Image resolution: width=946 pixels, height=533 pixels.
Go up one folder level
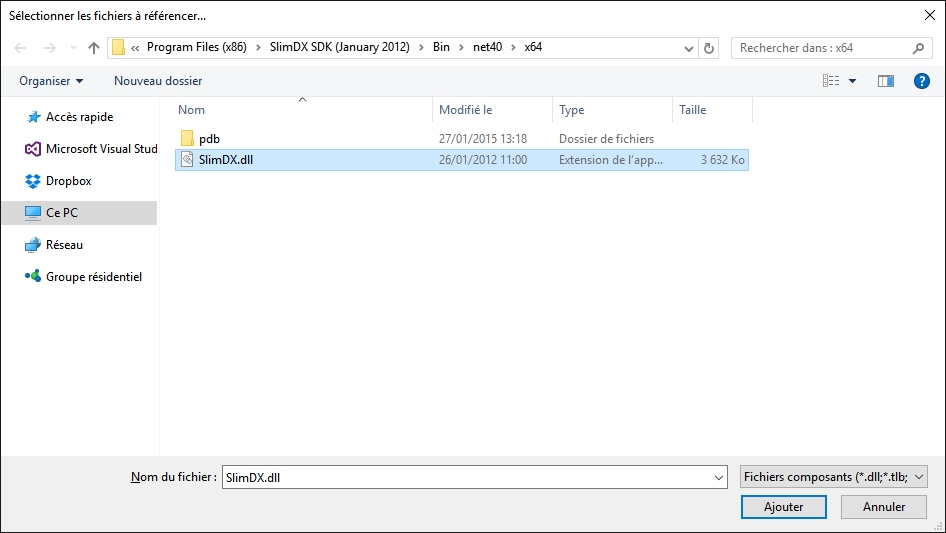[x=94, y=48]
